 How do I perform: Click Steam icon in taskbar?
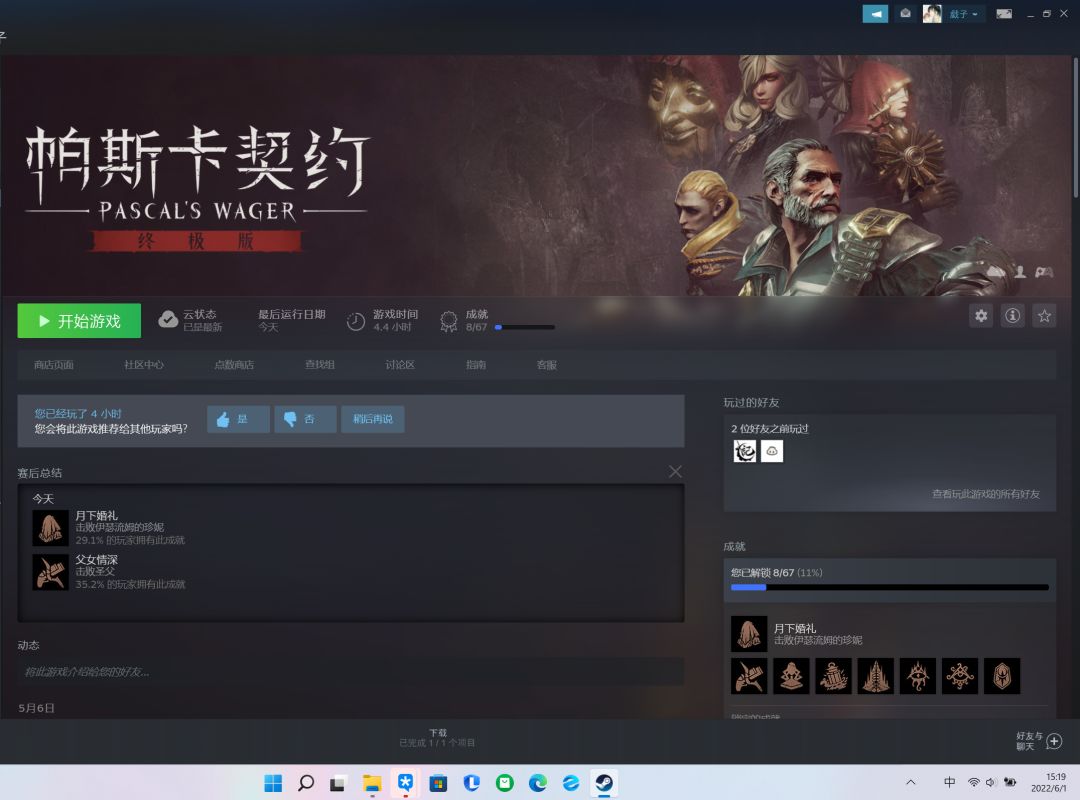604,783
